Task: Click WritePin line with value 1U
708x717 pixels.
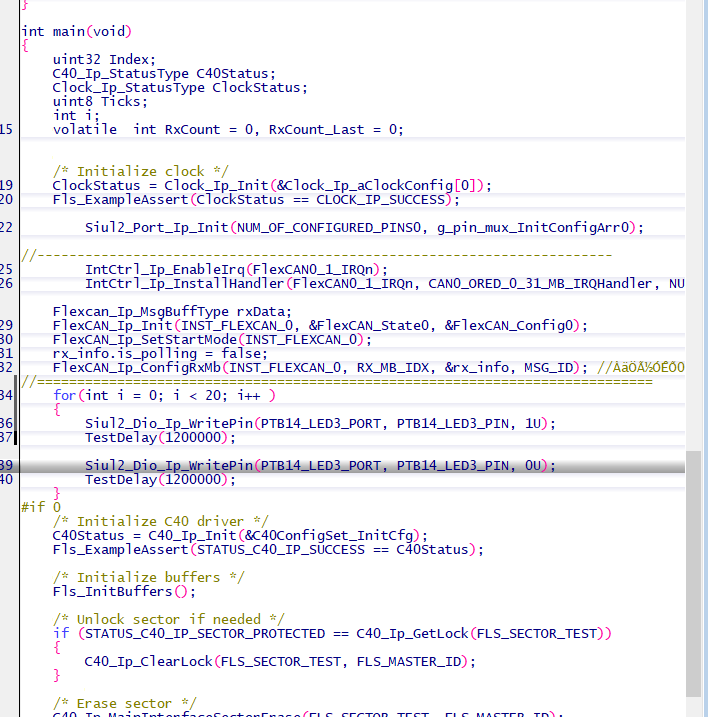Action: point(320,423)
